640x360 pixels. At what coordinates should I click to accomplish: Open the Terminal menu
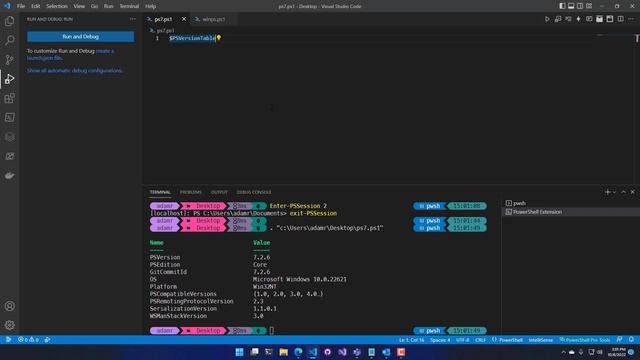(x=129, y=6)
